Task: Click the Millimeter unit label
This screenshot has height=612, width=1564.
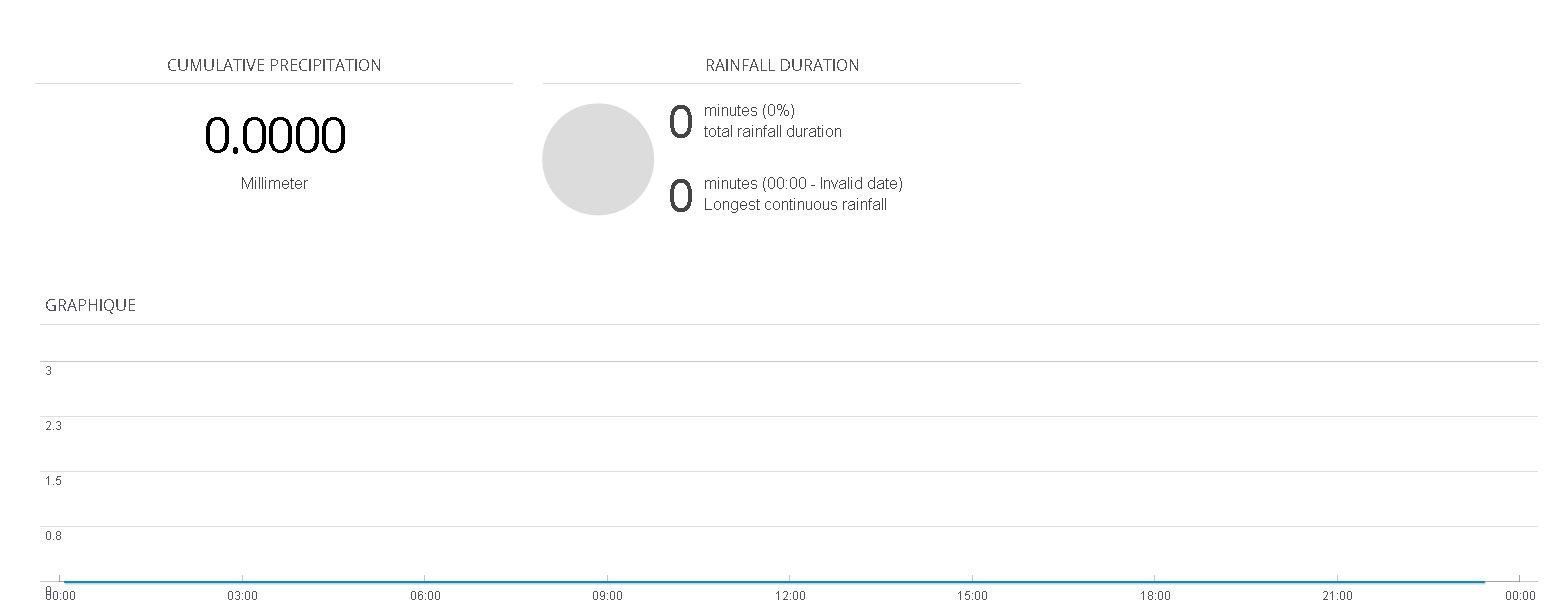Action: tap(274, 184)
